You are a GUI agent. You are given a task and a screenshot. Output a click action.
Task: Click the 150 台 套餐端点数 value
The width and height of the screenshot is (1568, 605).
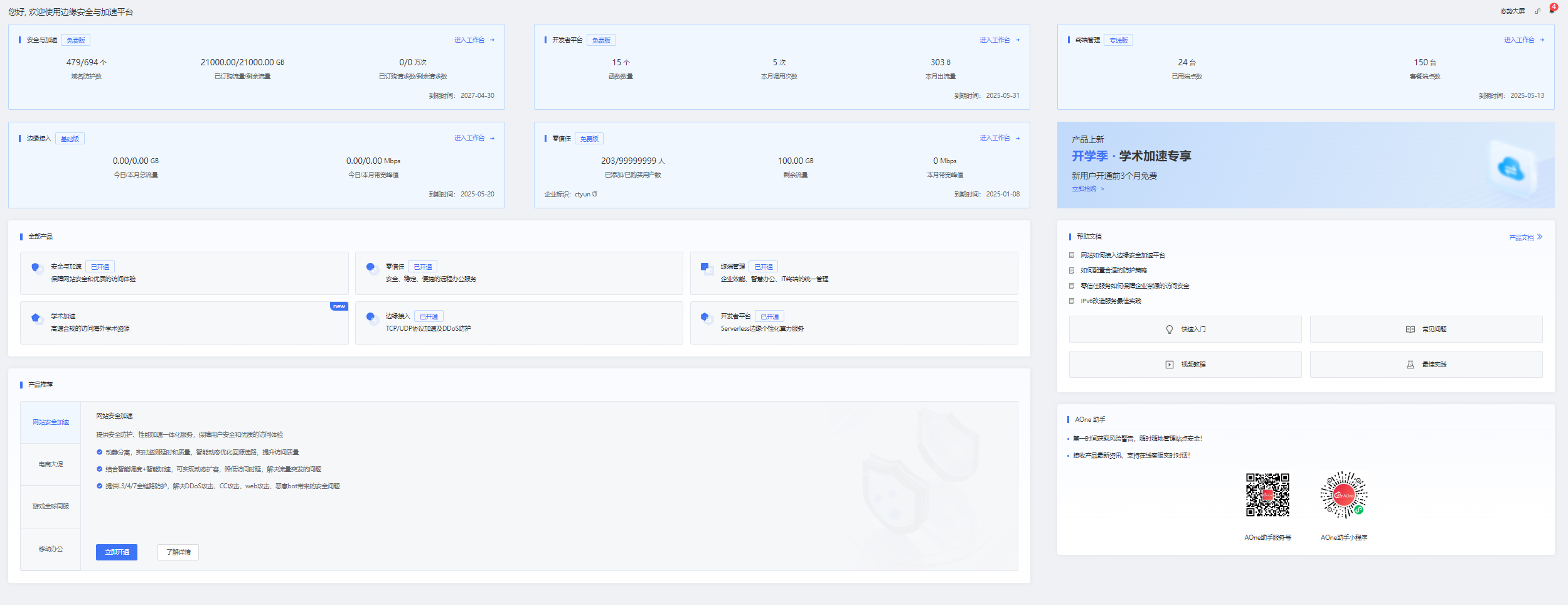(x=1425, y=63)
